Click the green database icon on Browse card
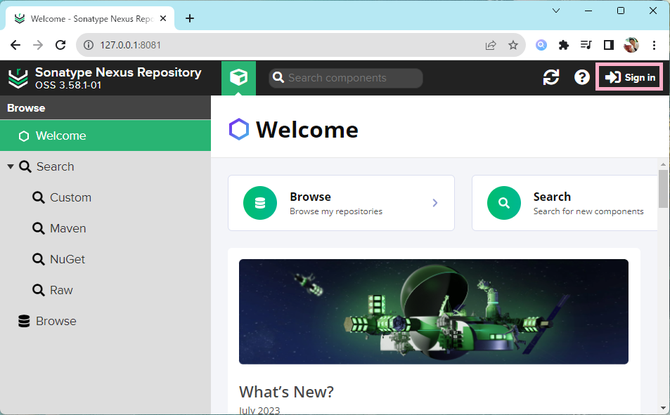The image size is (670, 415). (260, 203)
